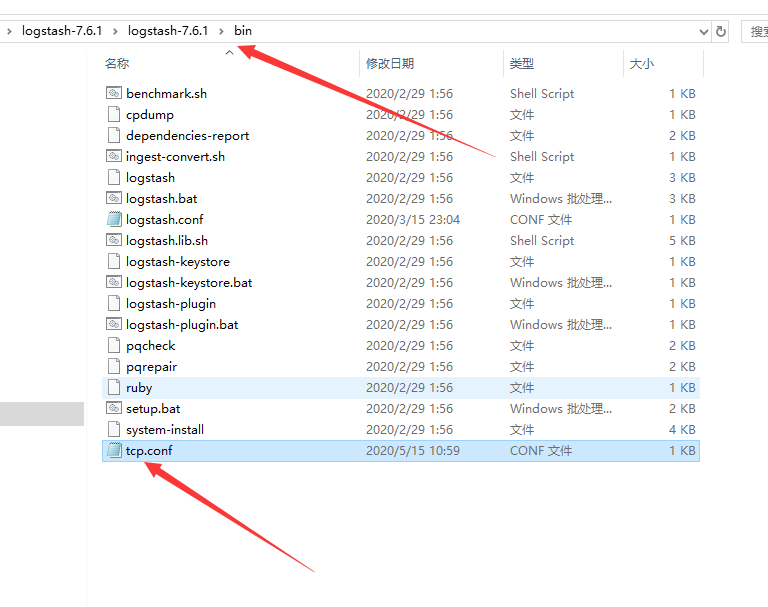Sort files by 名称 column

[x=117, y=64]
